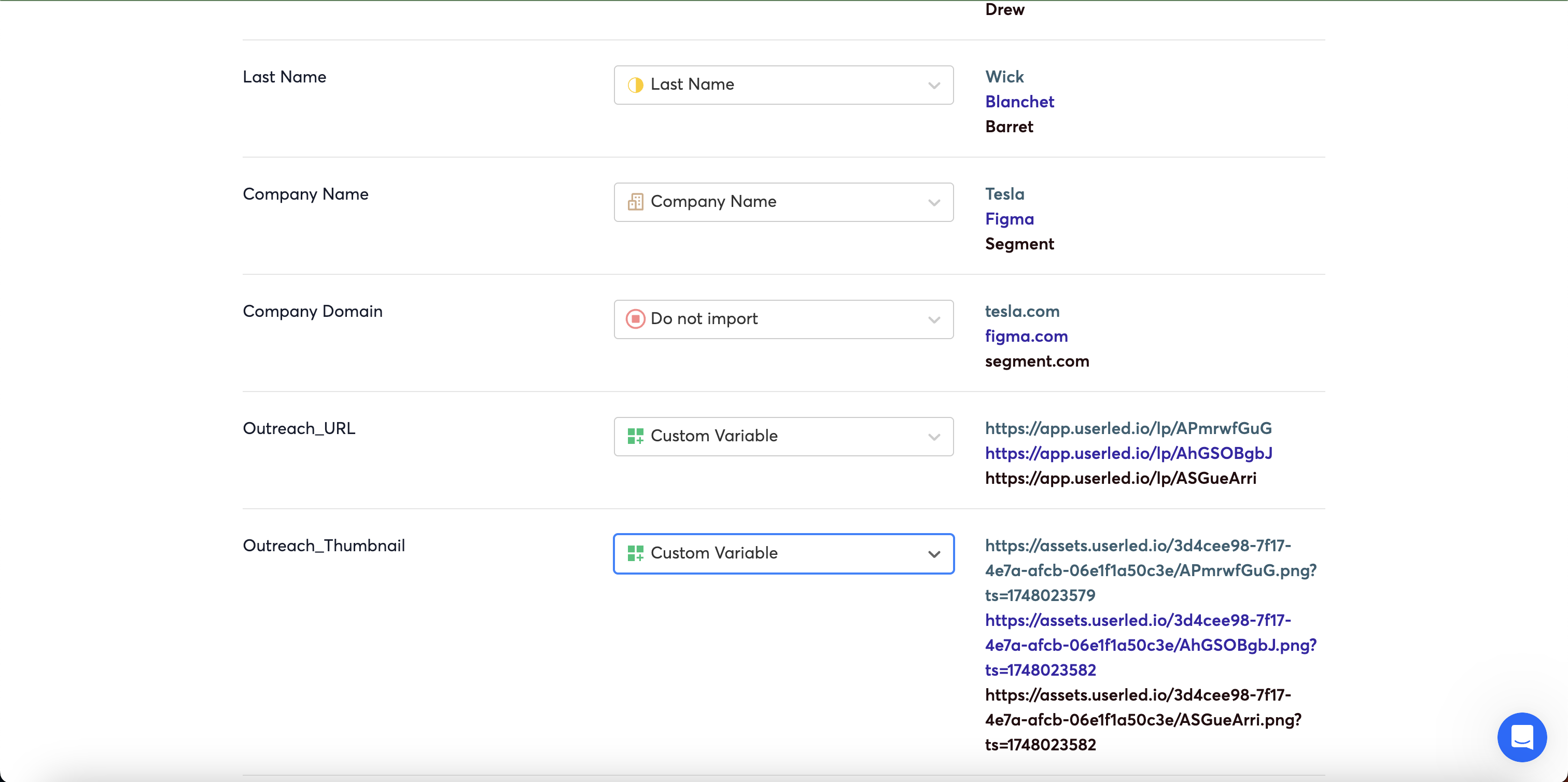The image size is (1568, 782).
Task: Click the Company Name building icon
Action: [635, 202]
